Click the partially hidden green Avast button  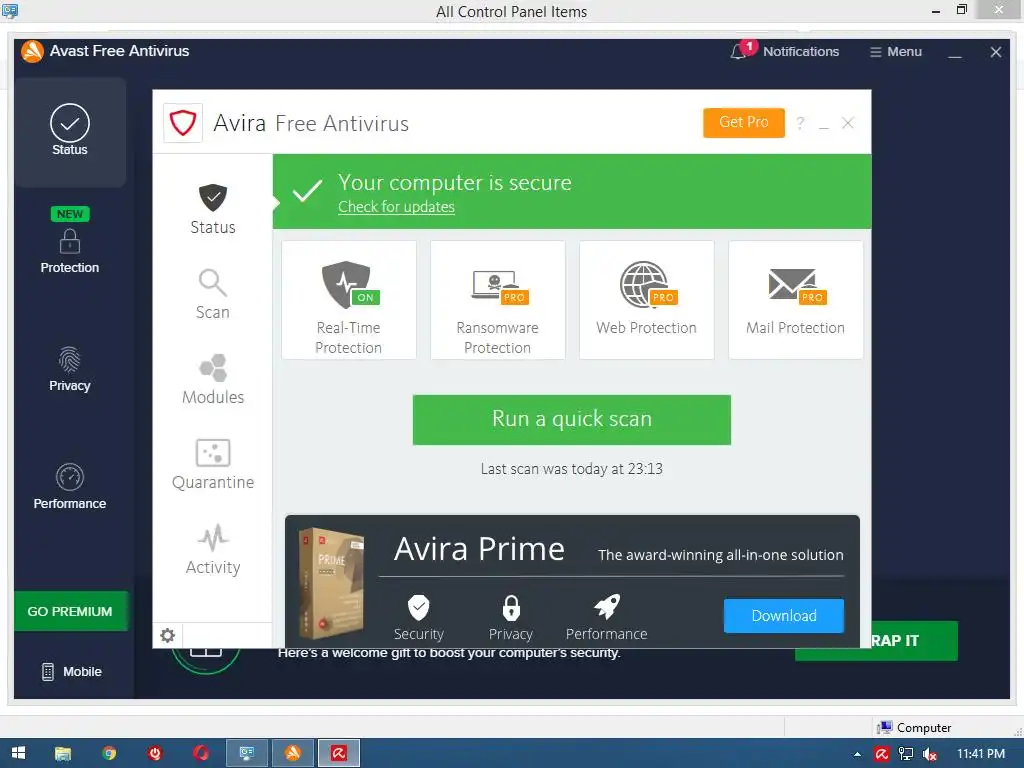pyautogui.click(x=914, y=641)
